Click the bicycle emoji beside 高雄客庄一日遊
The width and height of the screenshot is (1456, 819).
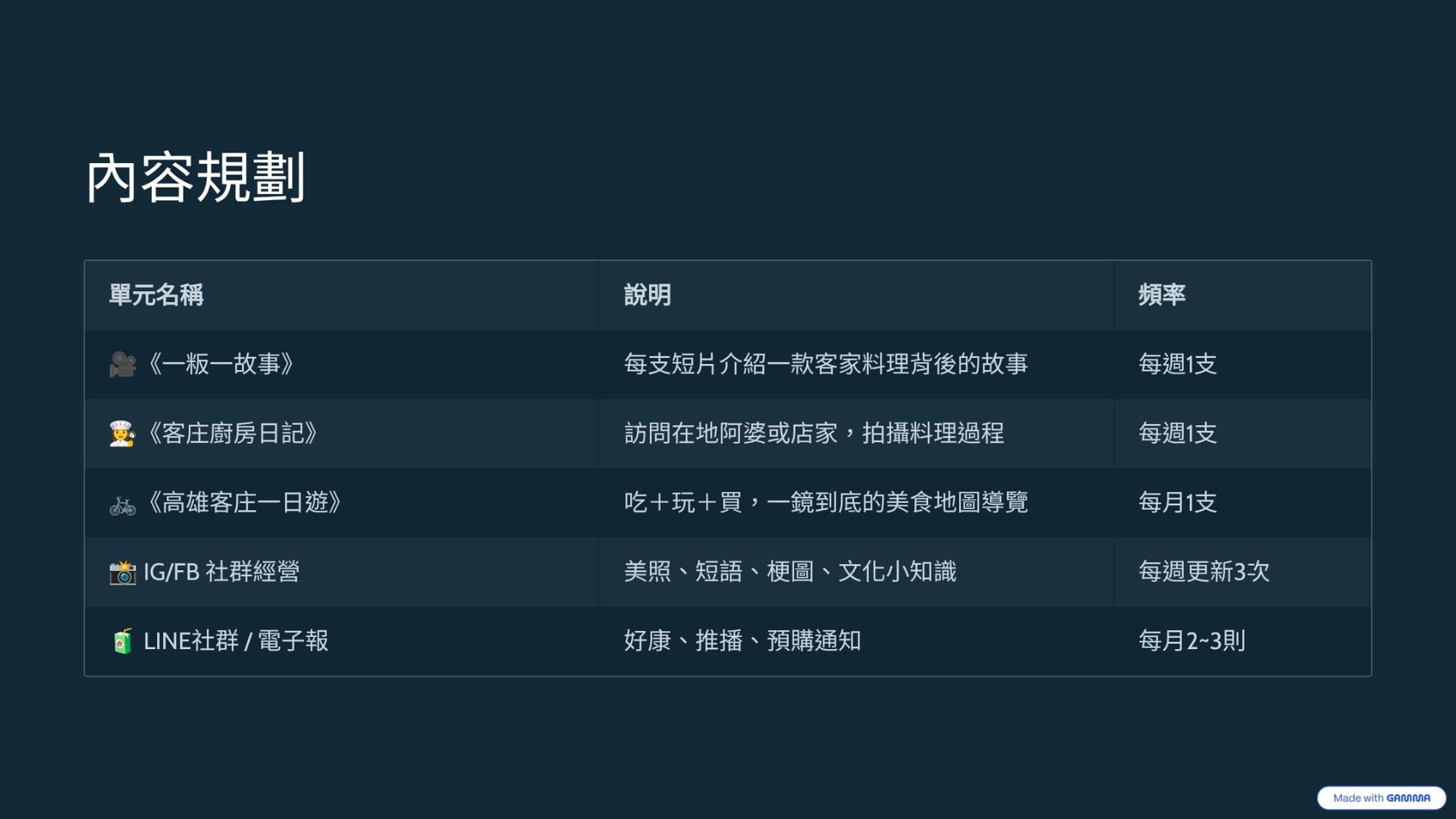point(122,504)
